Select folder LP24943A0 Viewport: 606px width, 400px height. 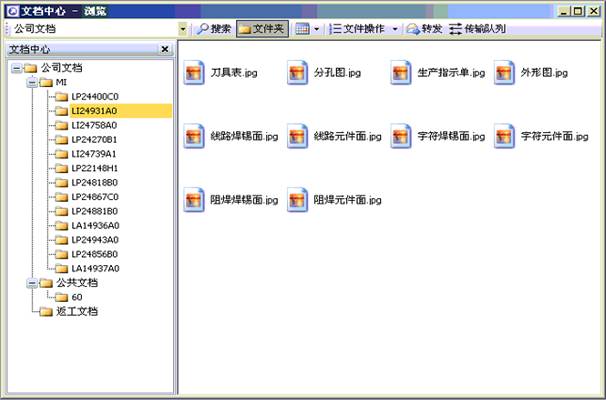(x=95, y=240)
